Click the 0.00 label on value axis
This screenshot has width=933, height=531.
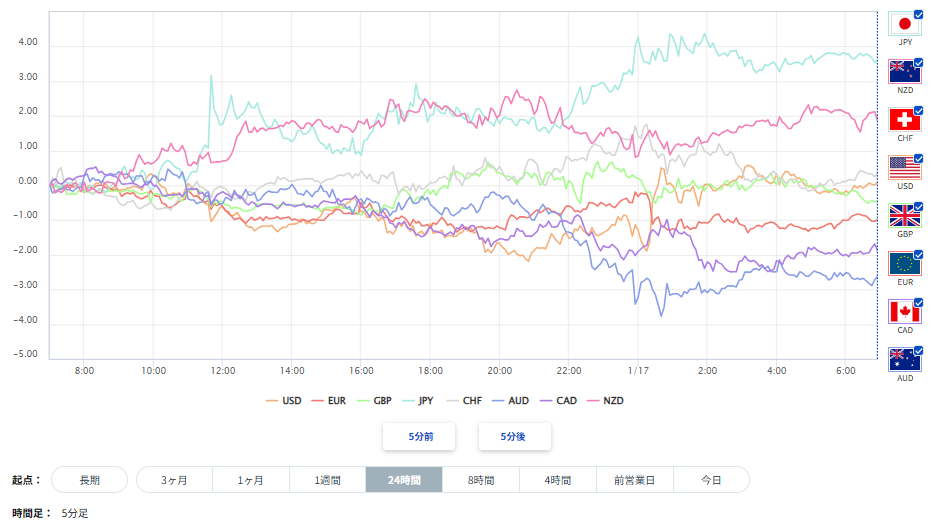[27, 181]
